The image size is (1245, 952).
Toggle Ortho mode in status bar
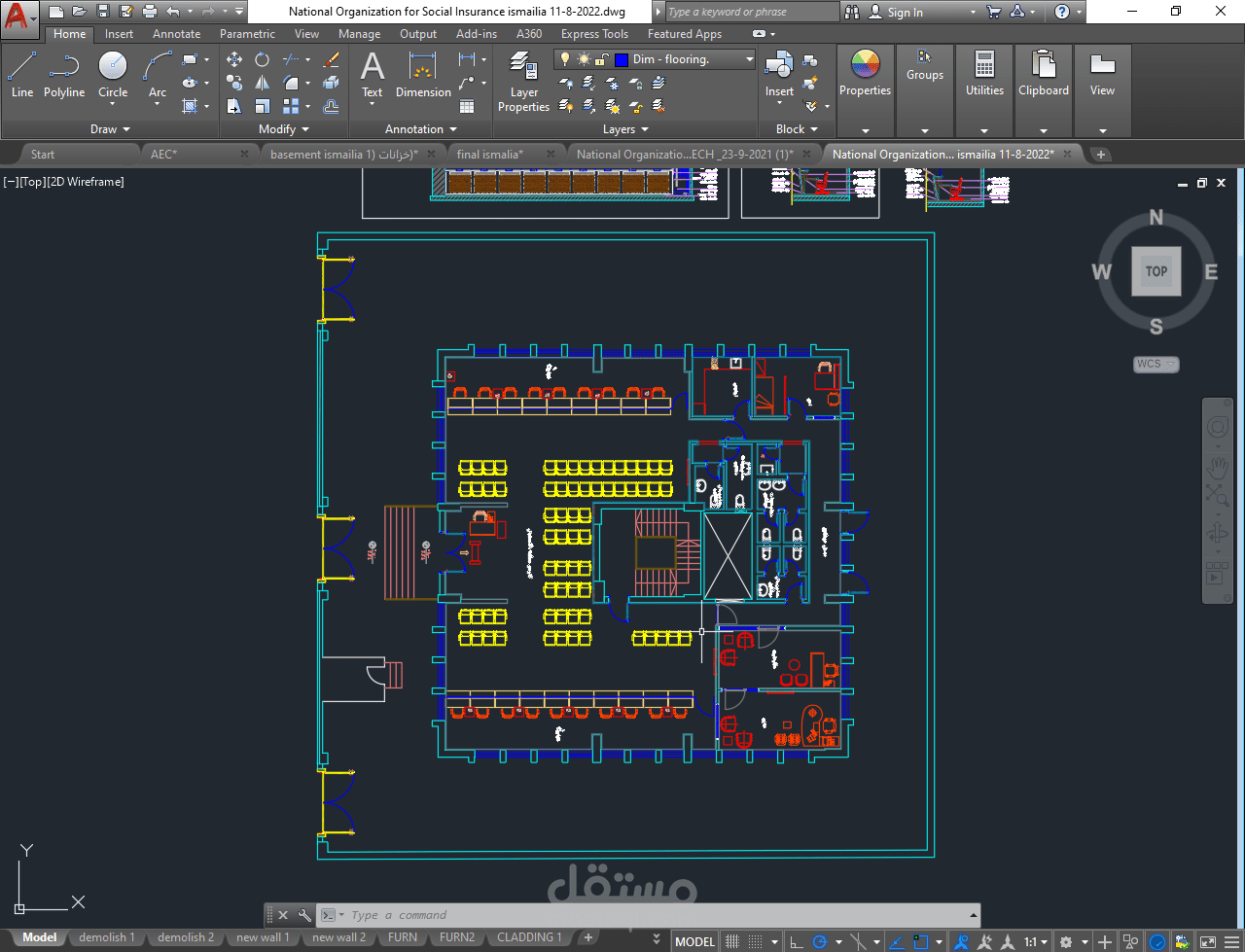[x=797, y=941]
